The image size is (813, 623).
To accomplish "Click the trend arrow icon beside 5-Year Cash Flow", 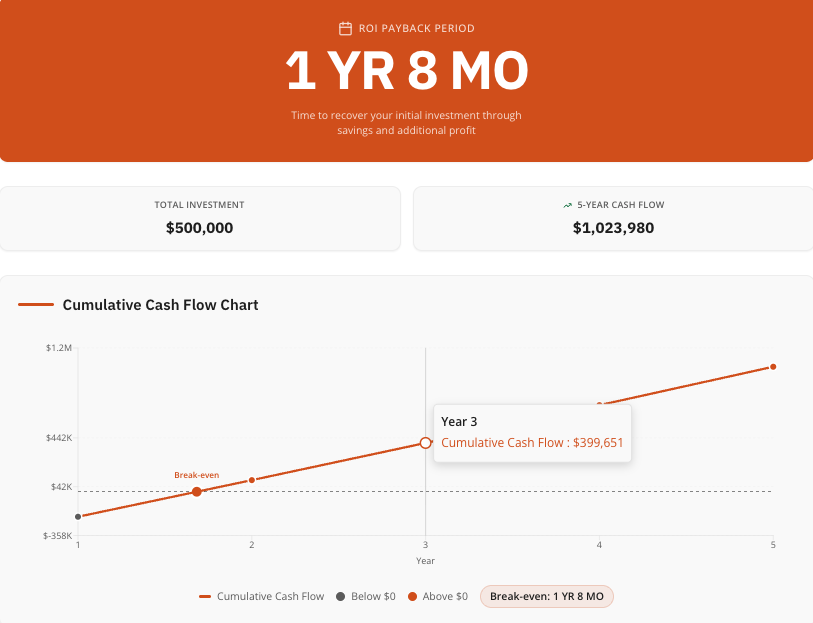I will (568, 205).
